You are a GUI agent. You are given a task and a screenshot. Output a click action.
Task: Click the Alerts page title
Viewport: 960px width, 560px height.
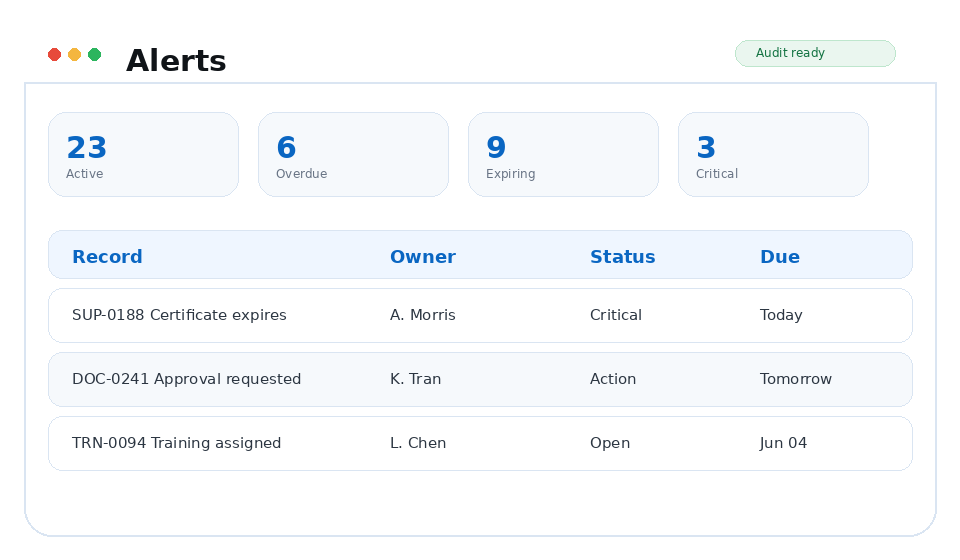(176, 61)
